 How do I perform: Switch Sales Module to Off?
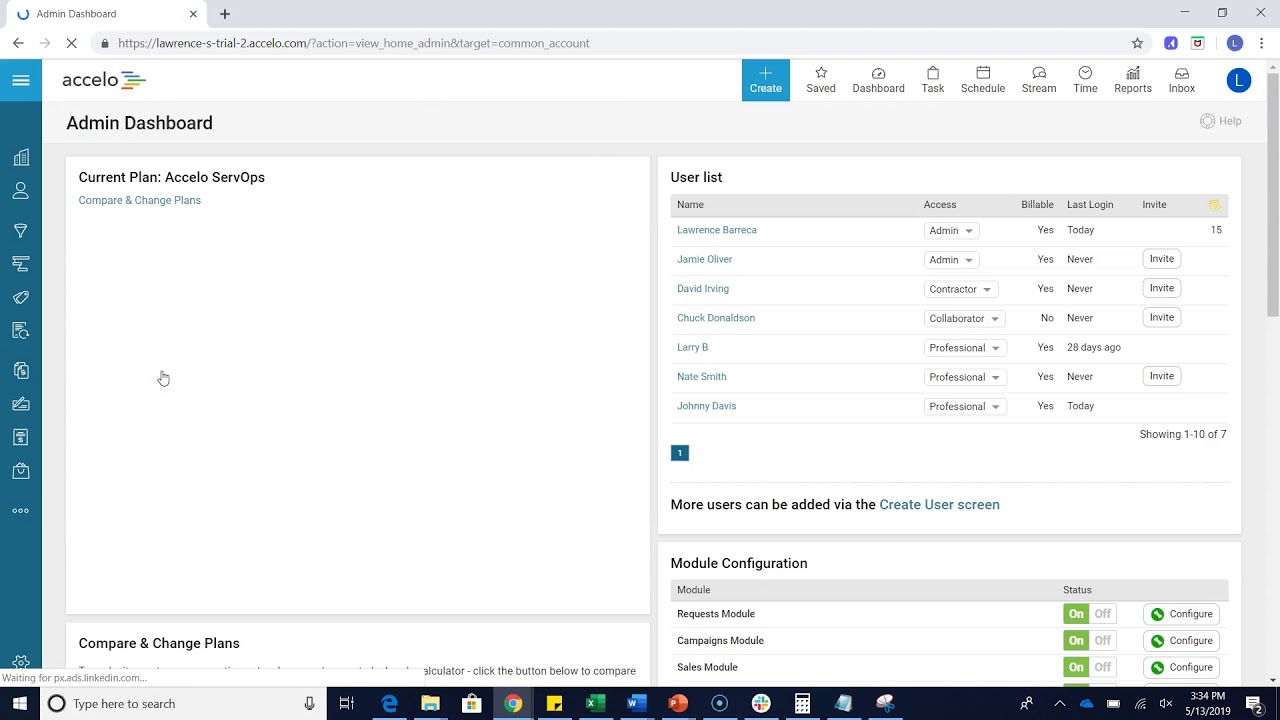1102,667
